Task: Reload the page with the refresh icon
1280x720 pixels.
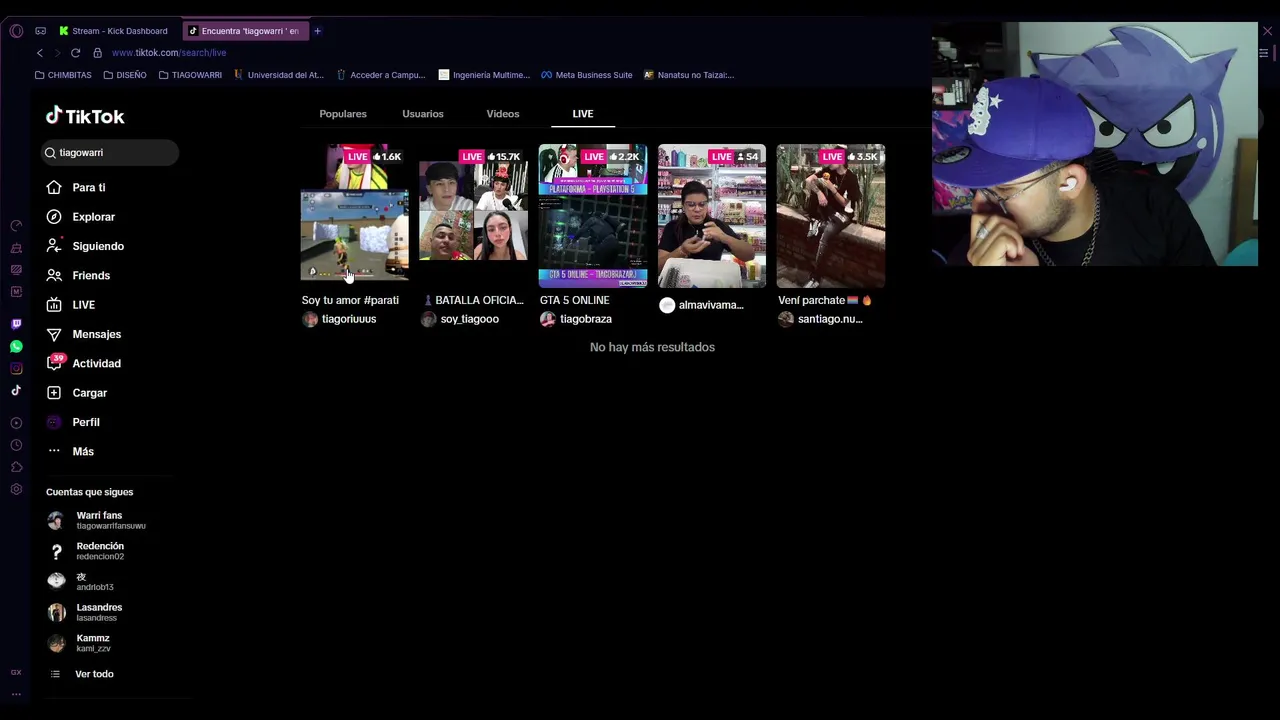Action: pyautogui.click(x=75, y=52)
